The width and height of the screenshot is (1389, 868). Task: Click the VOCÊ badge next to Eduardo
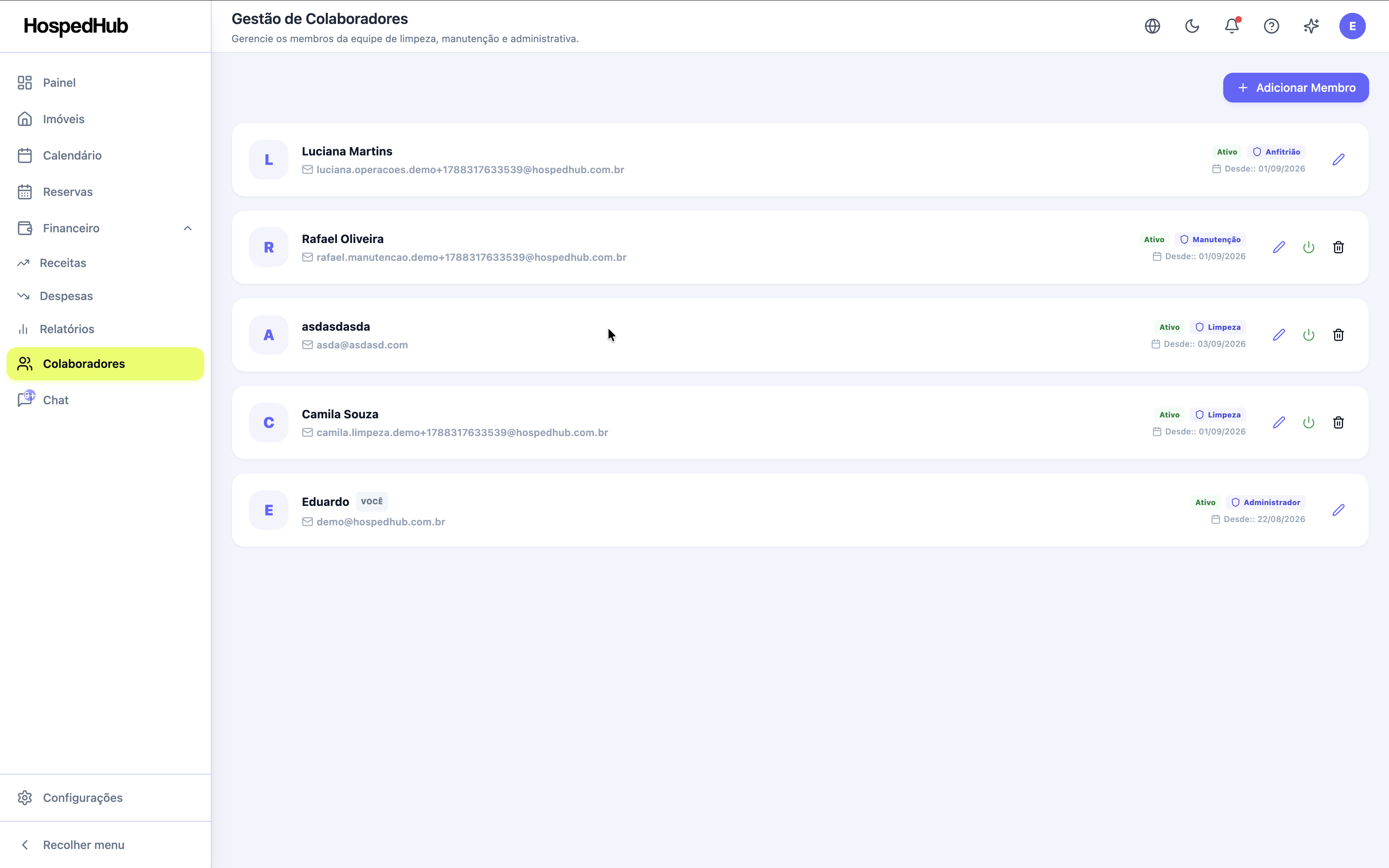pos(371,502)
